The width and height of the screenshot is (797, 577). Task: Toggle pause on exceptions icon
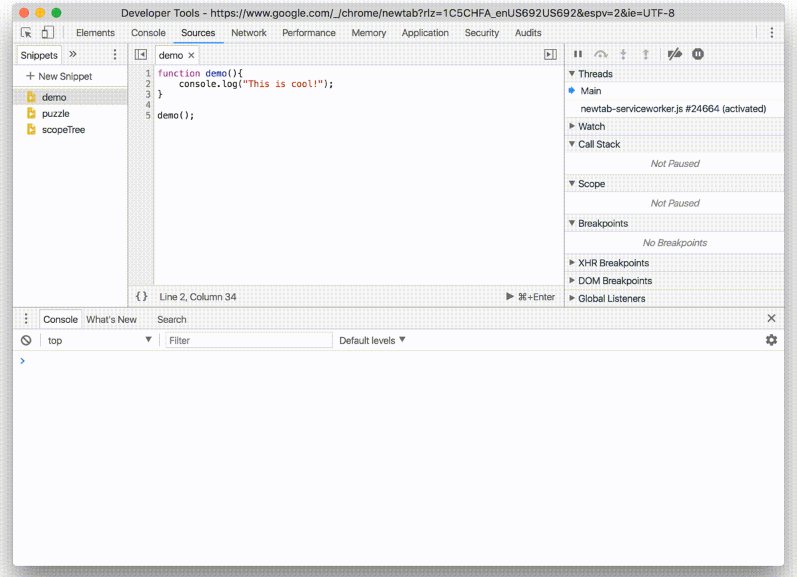(698, 54)
